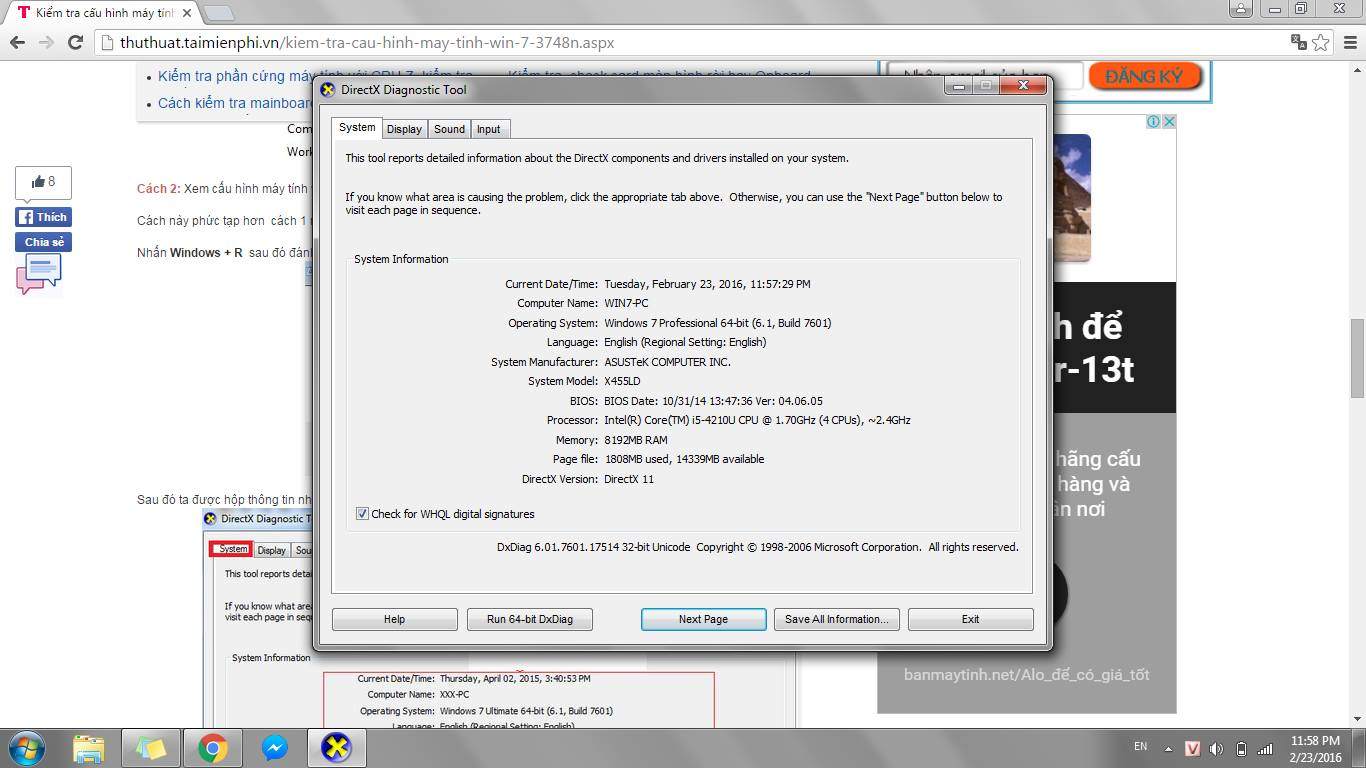This screenshot has height=768, width=1366.
Task: Close the advertisement with the X
Action: 1168,121
